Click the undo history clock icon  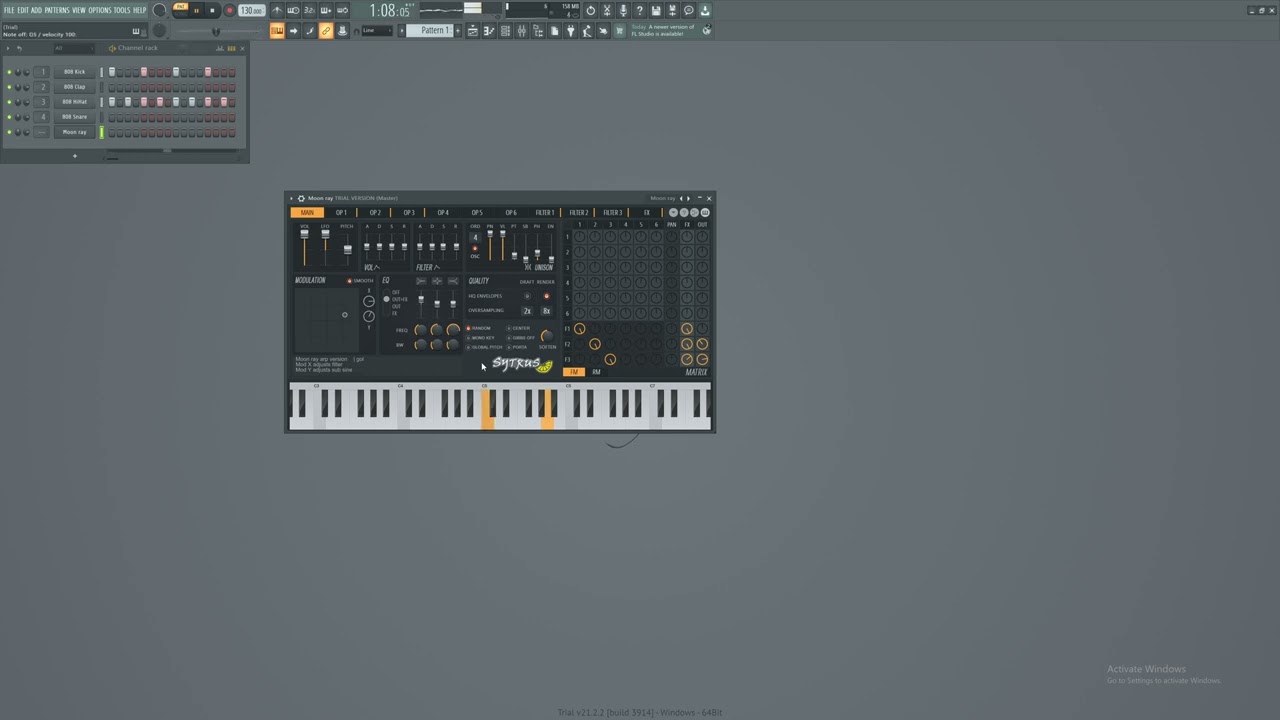(x=590, y=10)
